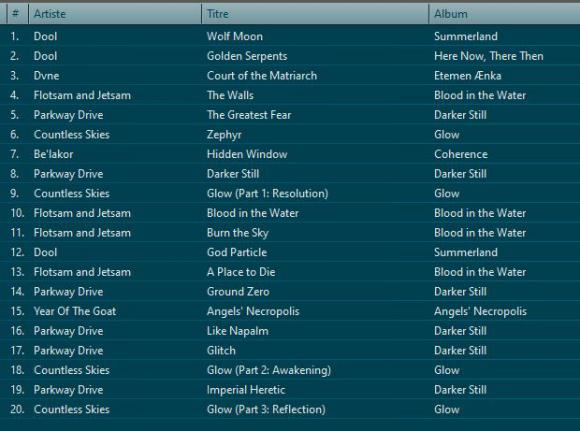Image resolution: width=580 pixels, height=431 pixels.
Task: Select Court of the Matriarch by Dvne
Action: point(290,75)
